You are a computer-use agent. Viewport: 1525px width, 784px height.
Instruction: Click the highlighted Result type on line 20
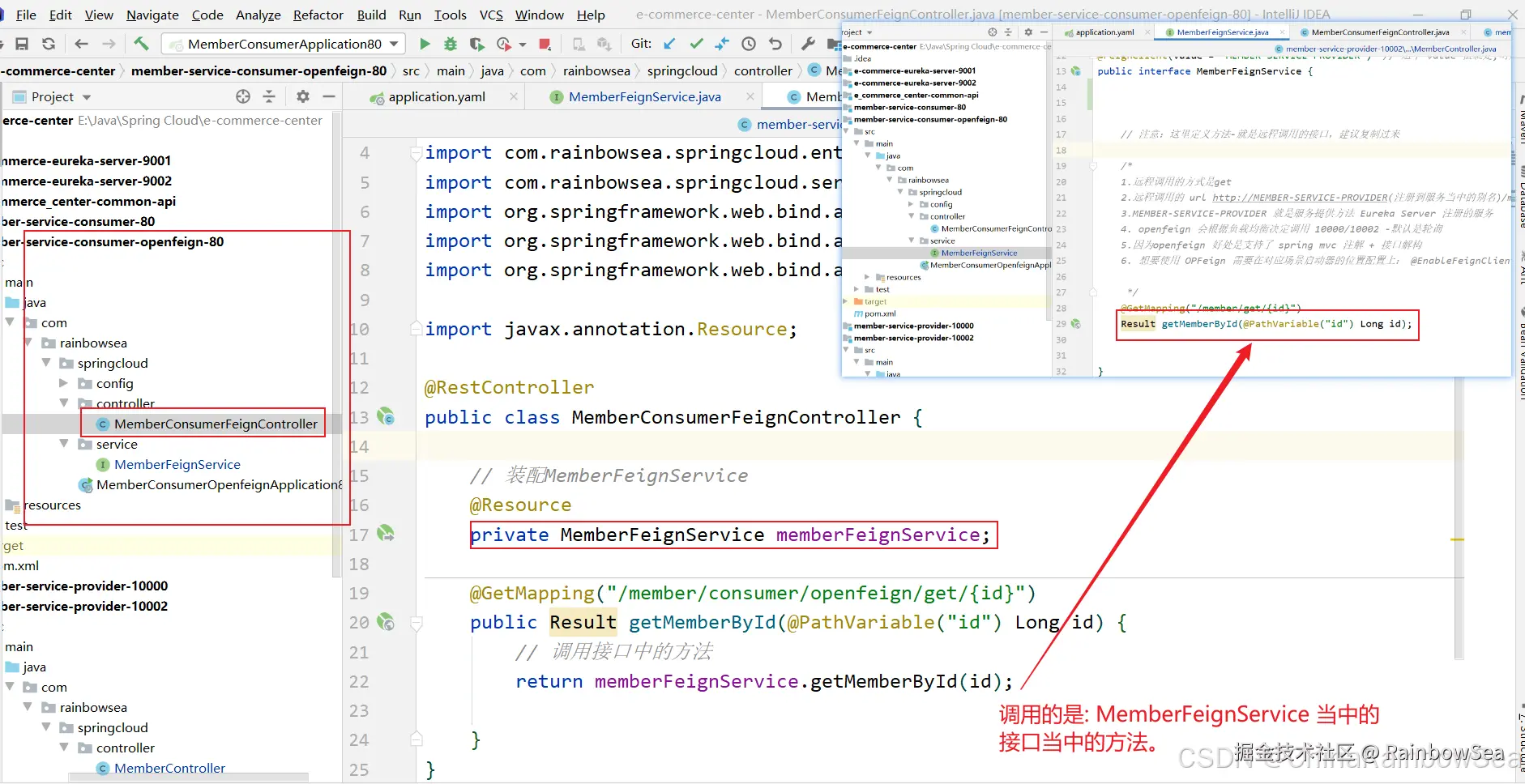583,622
